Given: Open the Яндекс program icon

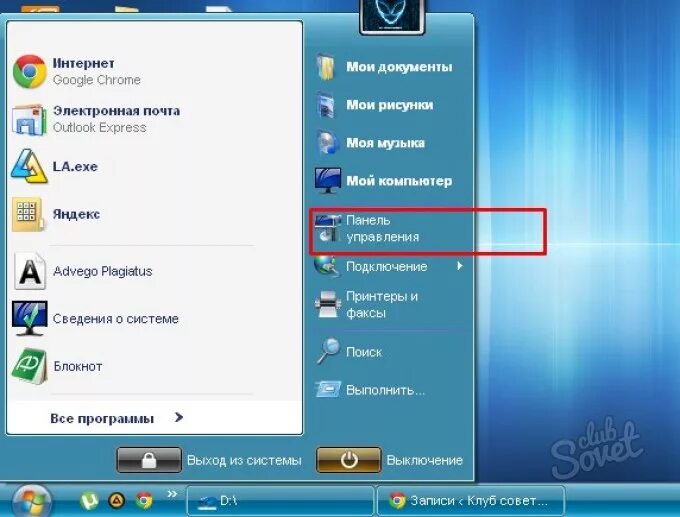Looking at the screenshot, I should click(28, 214).
